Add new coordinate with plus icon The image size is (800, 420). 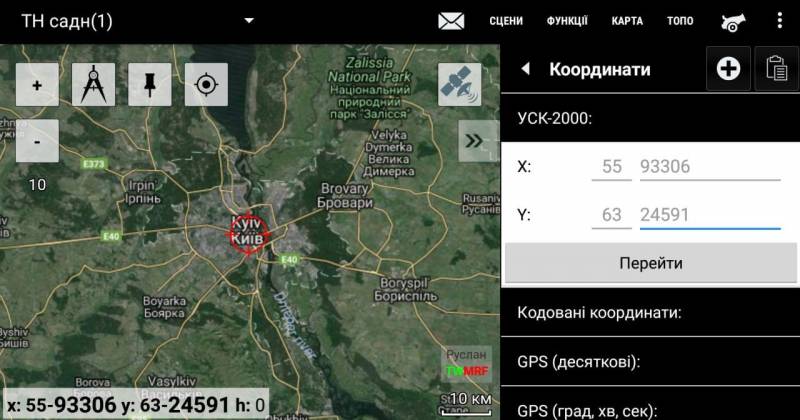click(728, 68)
